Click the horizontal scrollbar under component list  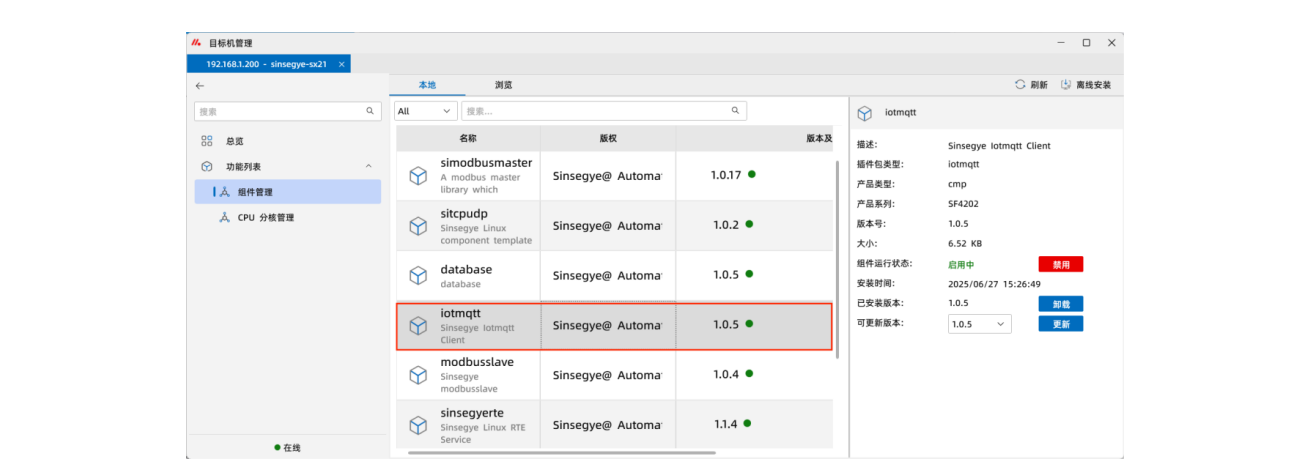tap(562, 453)
